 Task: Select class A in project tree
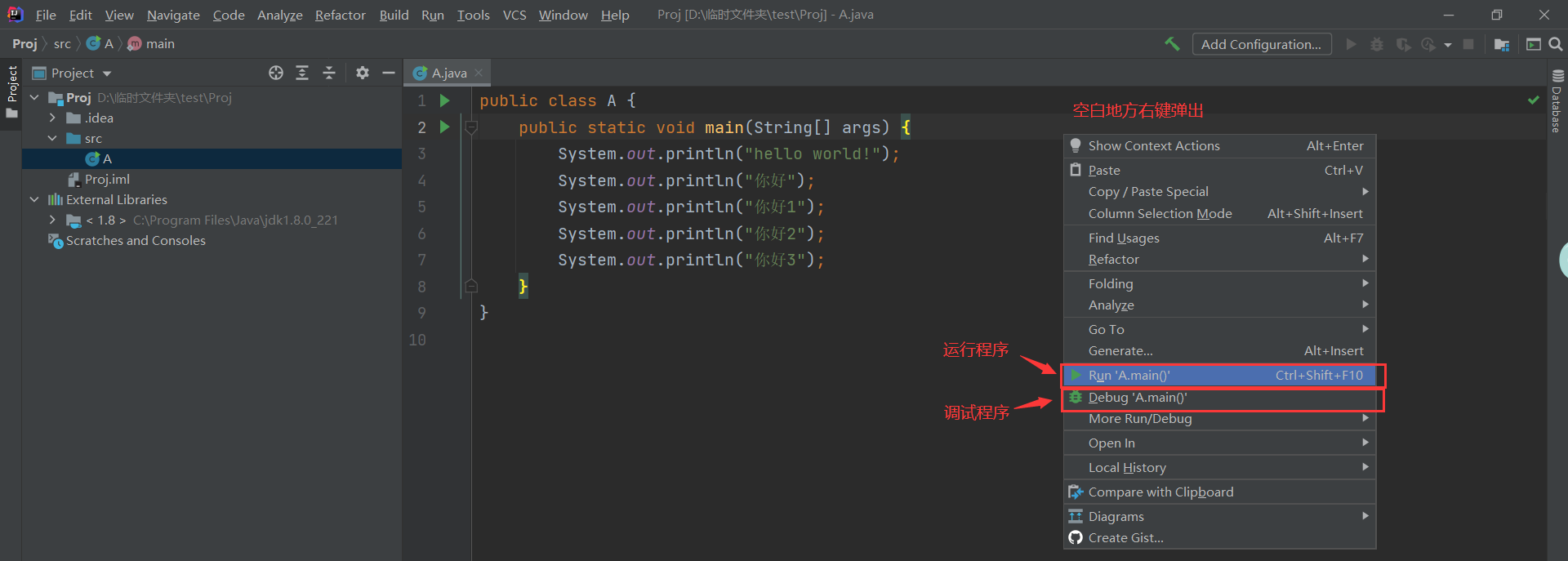click(212, 158)
